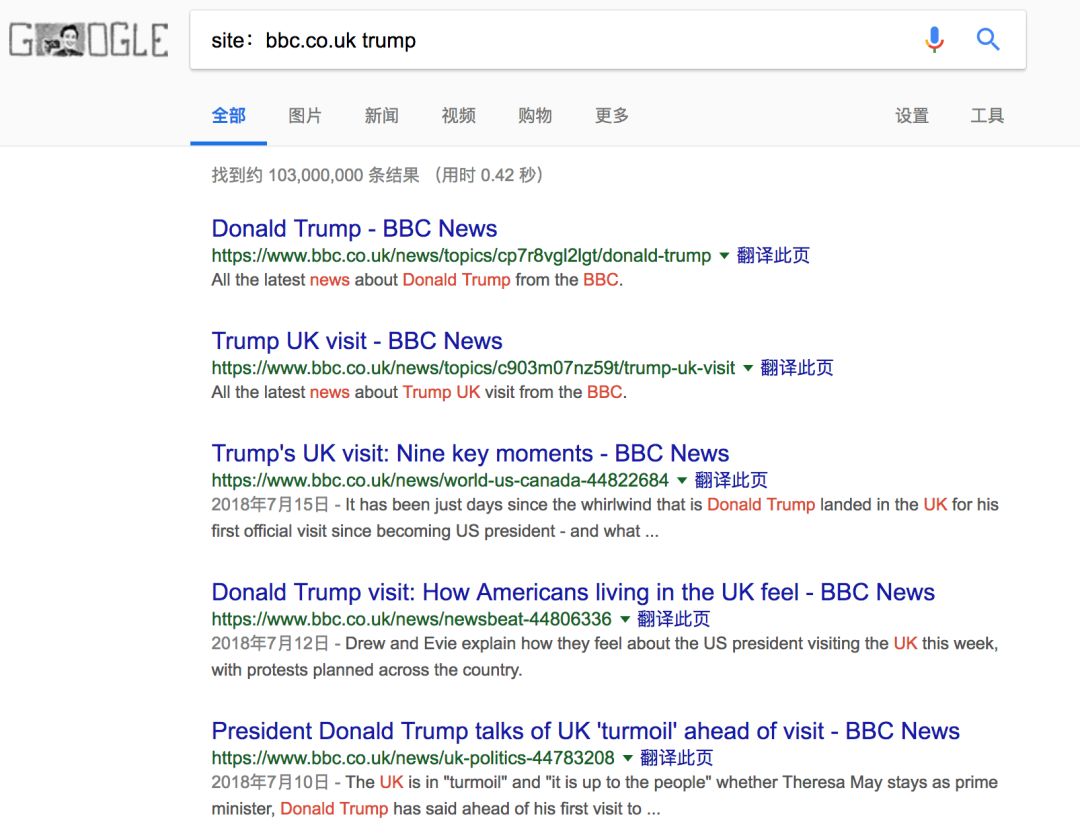Open 'Donald Trump - BBC News' result

tap(354, 228)
